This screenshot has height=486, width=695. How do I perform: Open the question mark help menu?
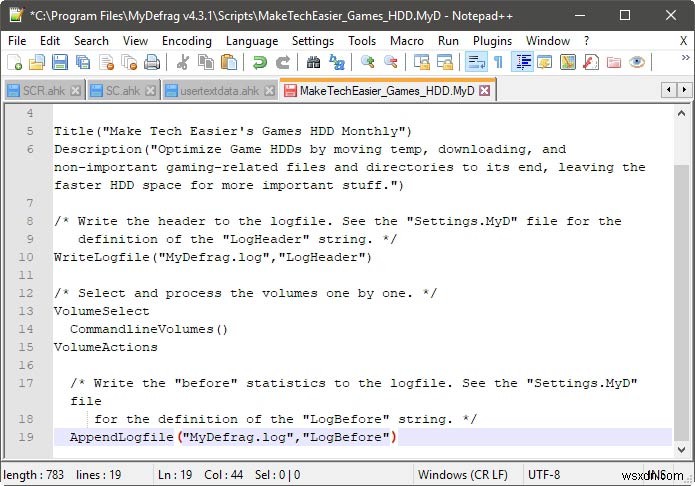click(587, 41)
